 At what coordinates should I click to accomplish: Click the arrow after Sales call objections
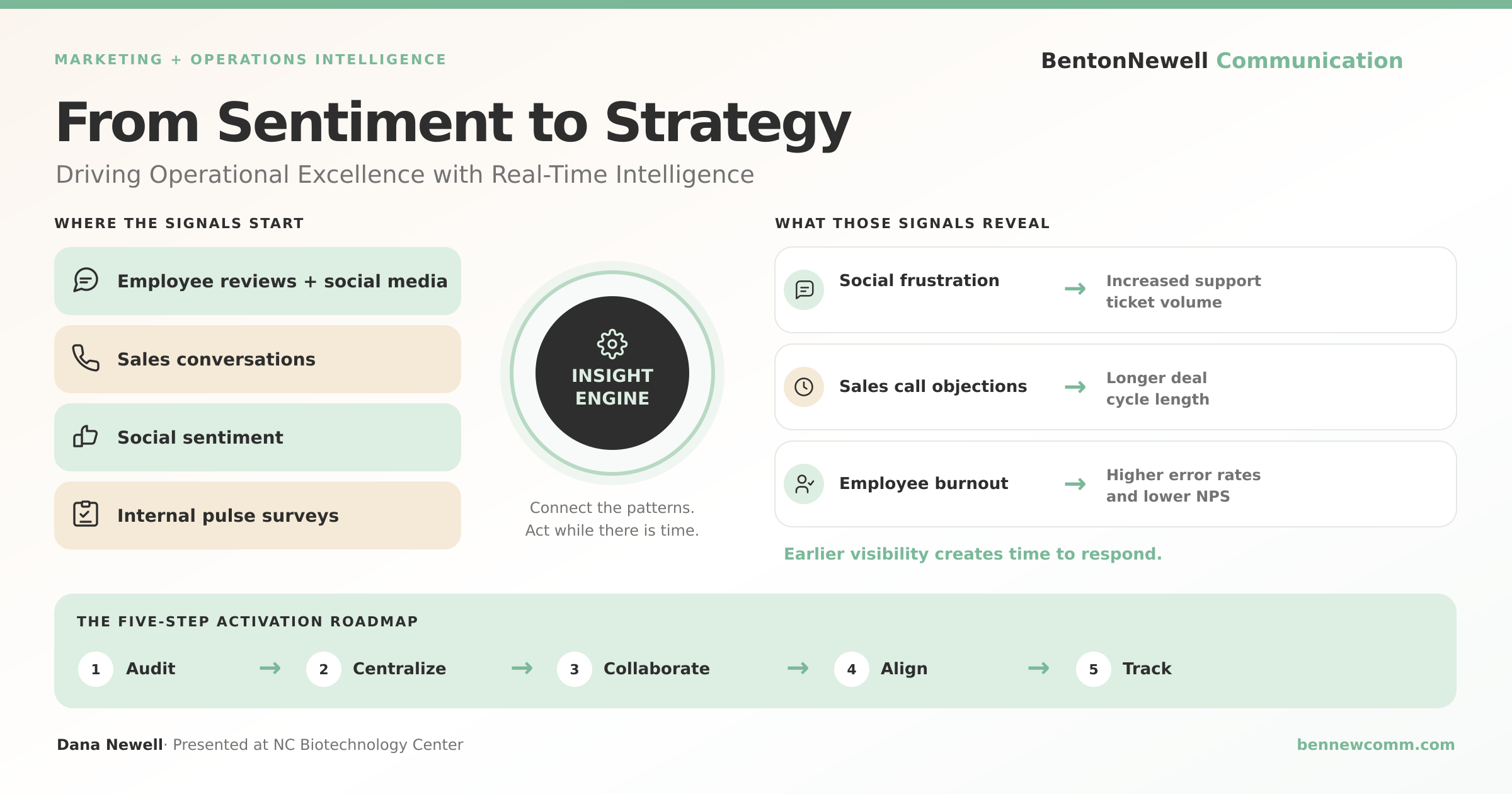pos(1075,387)
